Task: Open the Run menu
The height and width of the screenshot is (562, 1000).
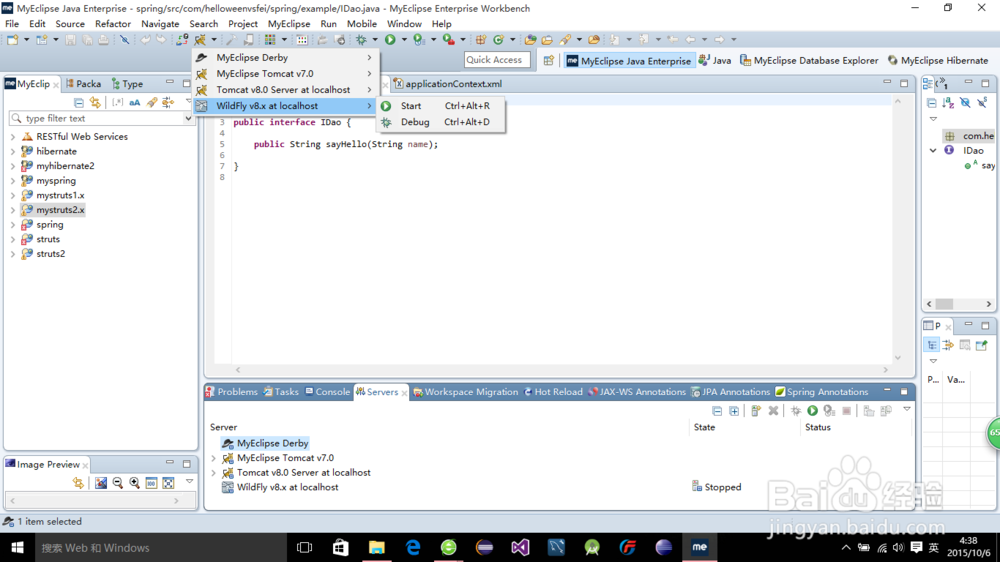Action: click(328, 24)
